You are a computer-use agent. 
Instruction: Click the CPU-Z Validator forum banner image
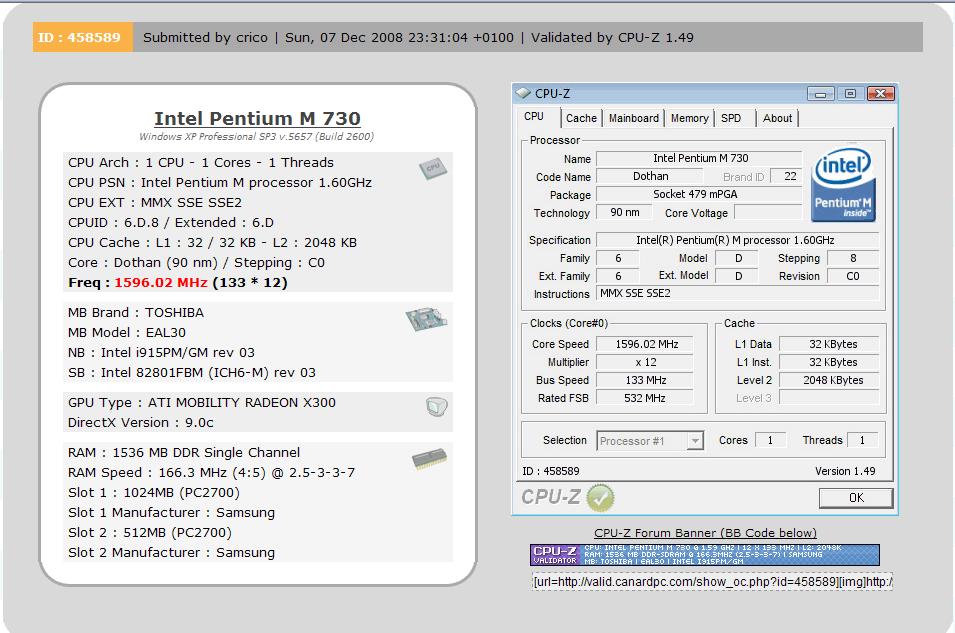[705, 554]
